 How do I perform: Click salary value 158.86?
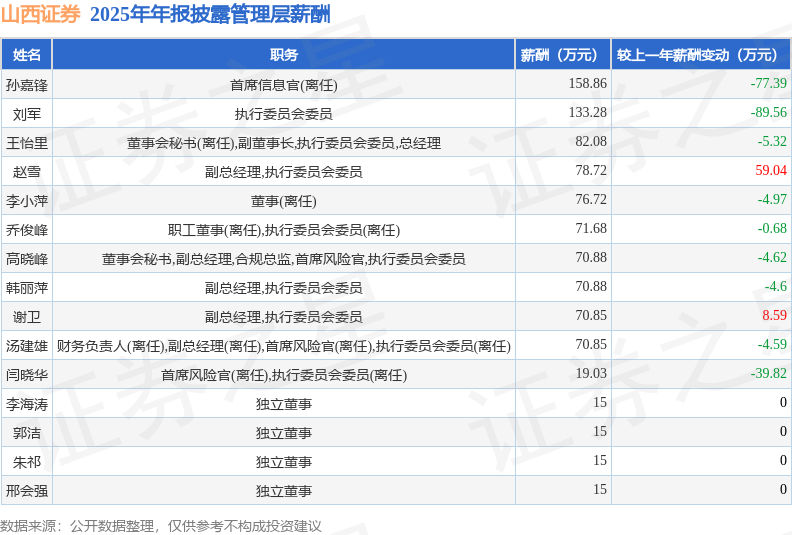tap(587, 83)
